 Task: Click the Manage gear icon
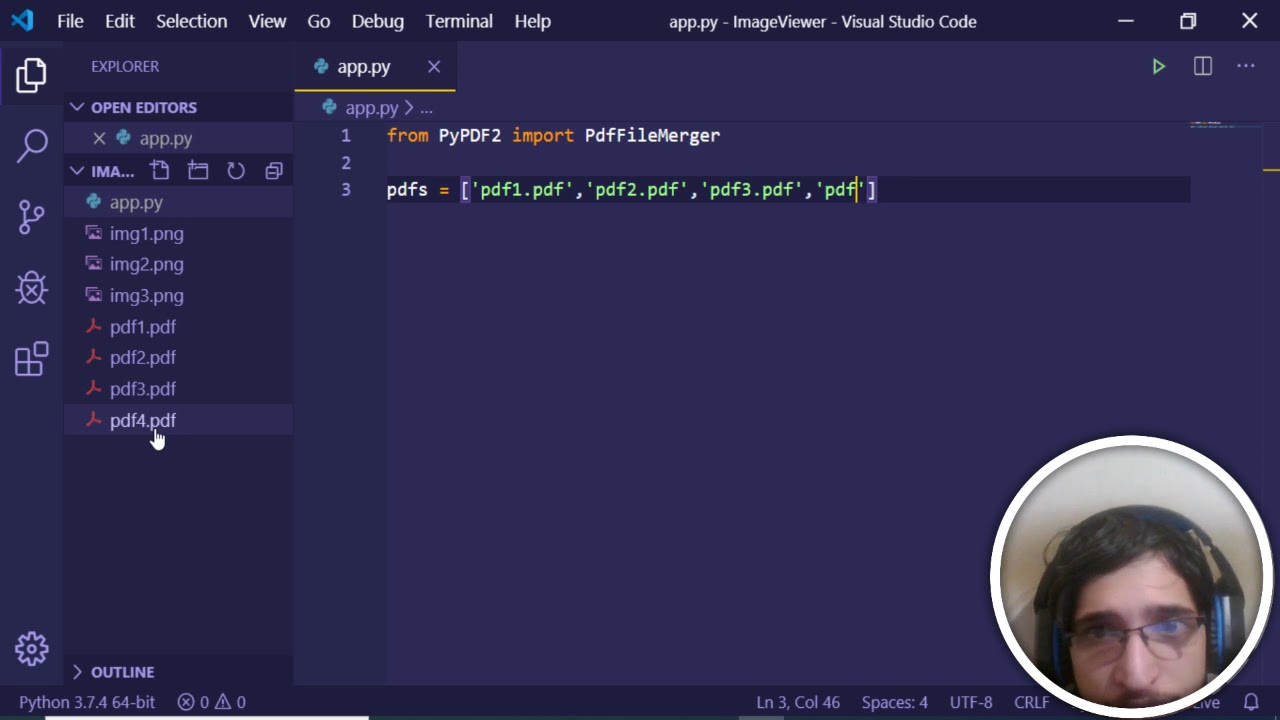(x=32, y=649)
